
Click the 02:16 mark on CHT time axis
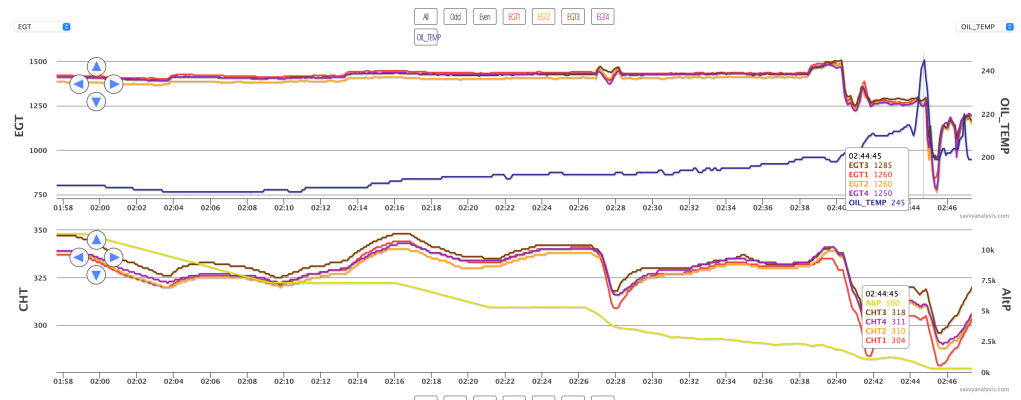click(394, 381)
